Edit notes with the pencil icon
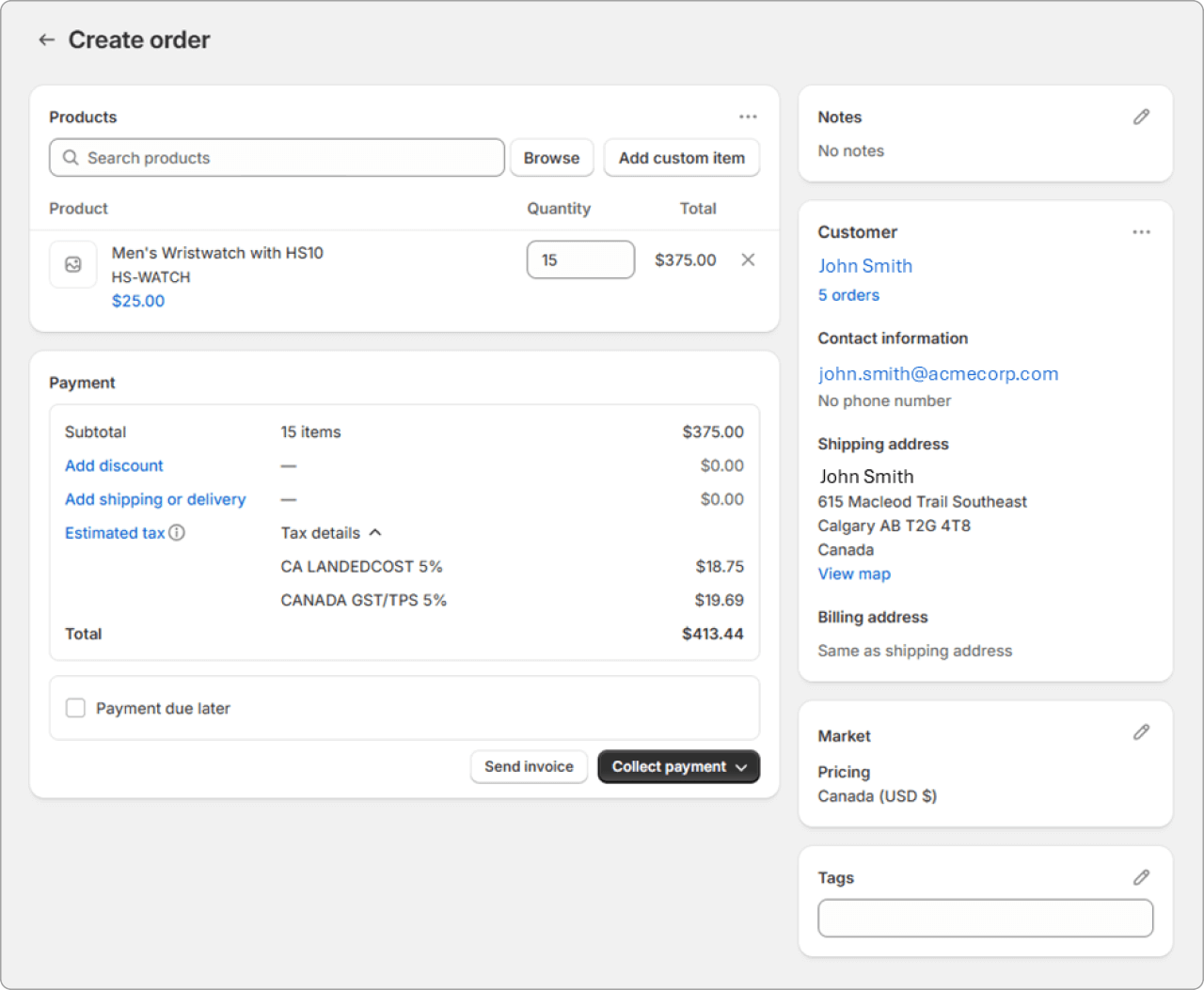Viewport: 1204px width, 990px height. [x=1141, y=117]
